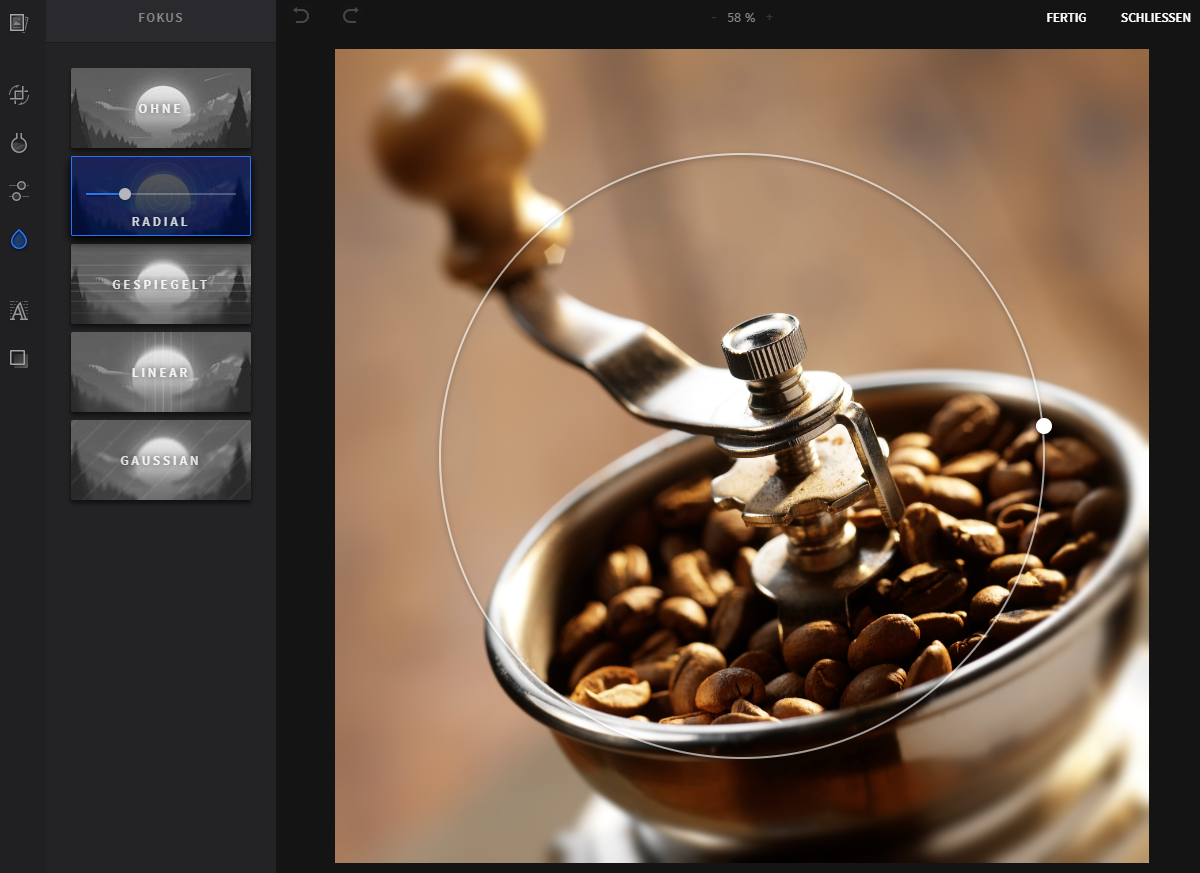The height and width of the screenshot is (873, 1200).
Task: Select the focus droplet tool
Action: click(x=18, y=239)
